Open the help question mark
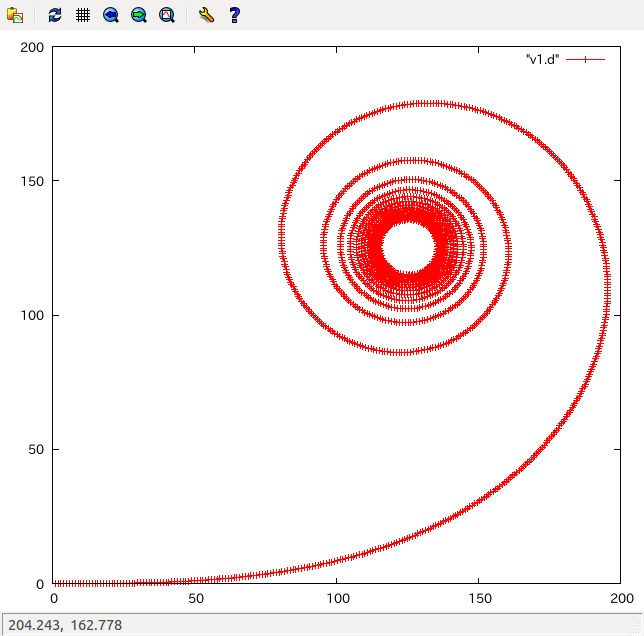 pyautogui.click(x=234, y=15)
